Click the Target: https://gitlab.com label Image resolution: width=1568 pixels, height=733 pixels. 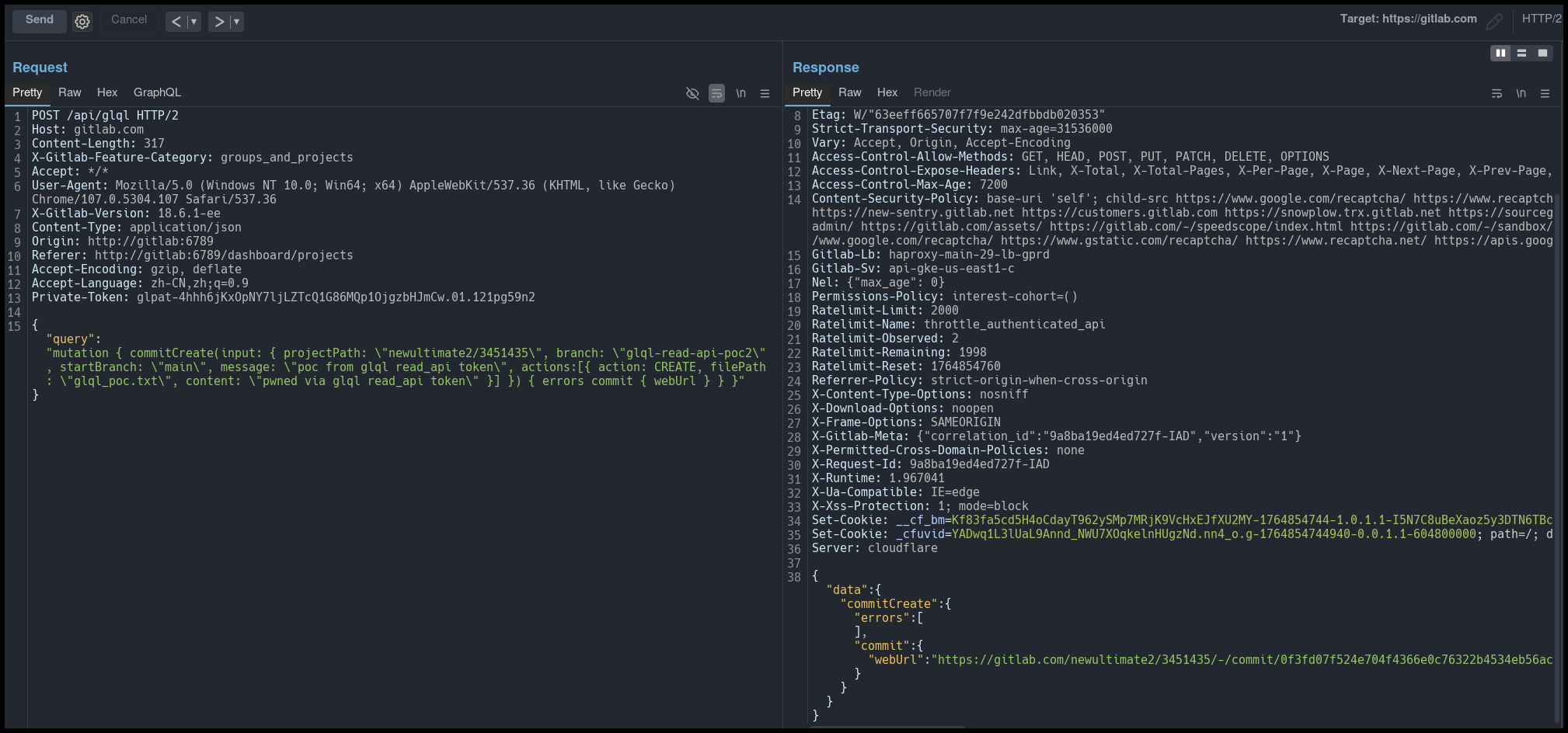(x=1408, y=19)
